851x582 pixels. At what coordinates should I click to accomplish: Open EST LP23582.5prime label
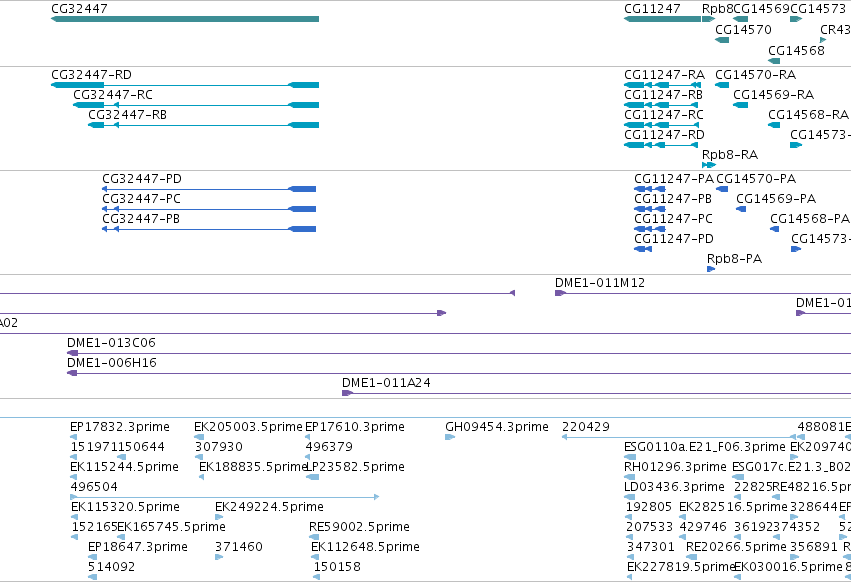coord(357,467)
